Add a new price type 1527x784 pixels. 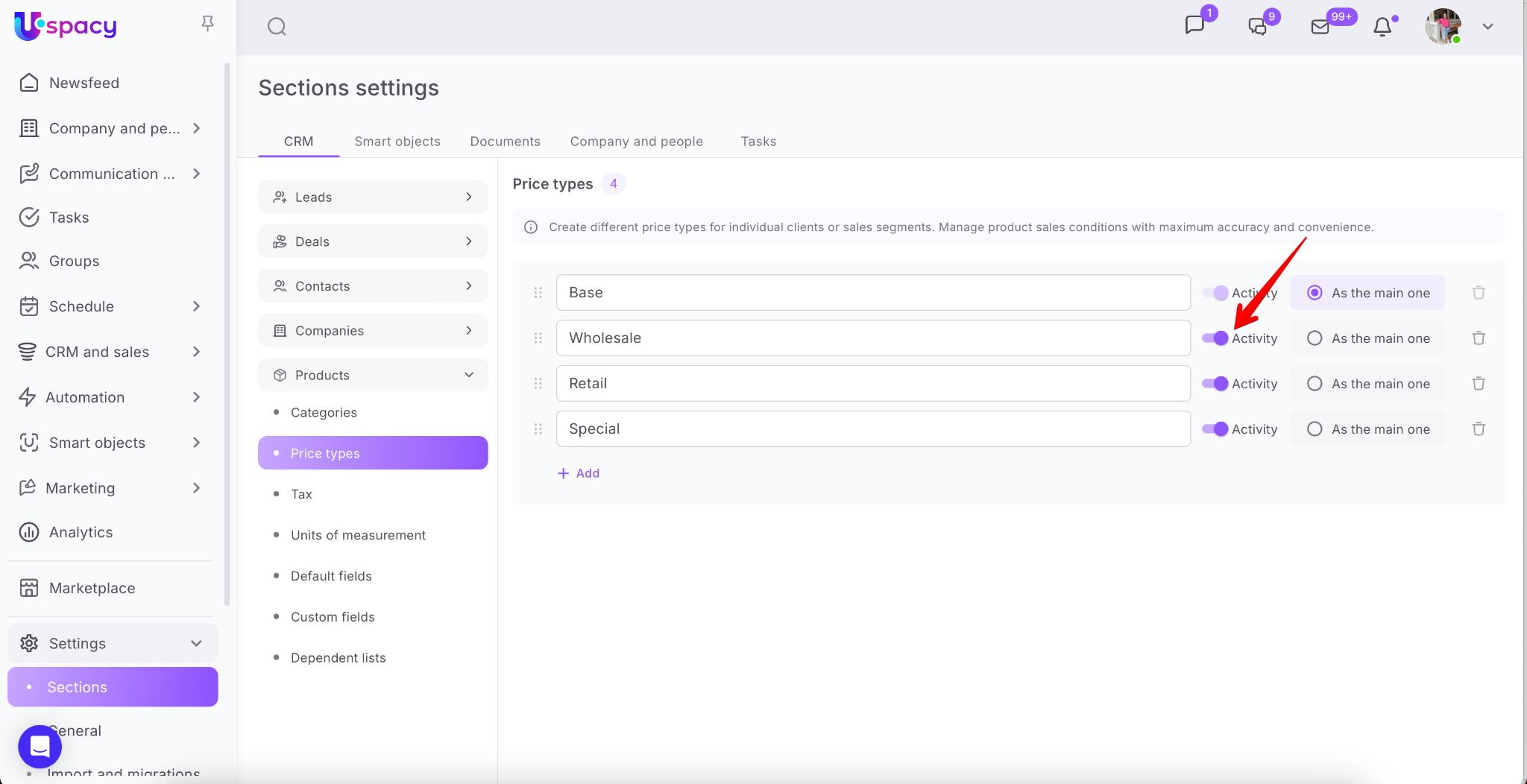tap(579, 473)
